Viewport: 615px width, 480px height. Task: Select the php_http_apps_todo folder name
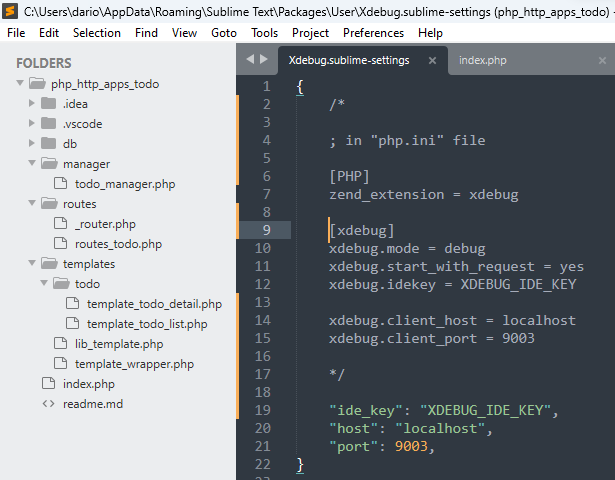pos(105,84)
